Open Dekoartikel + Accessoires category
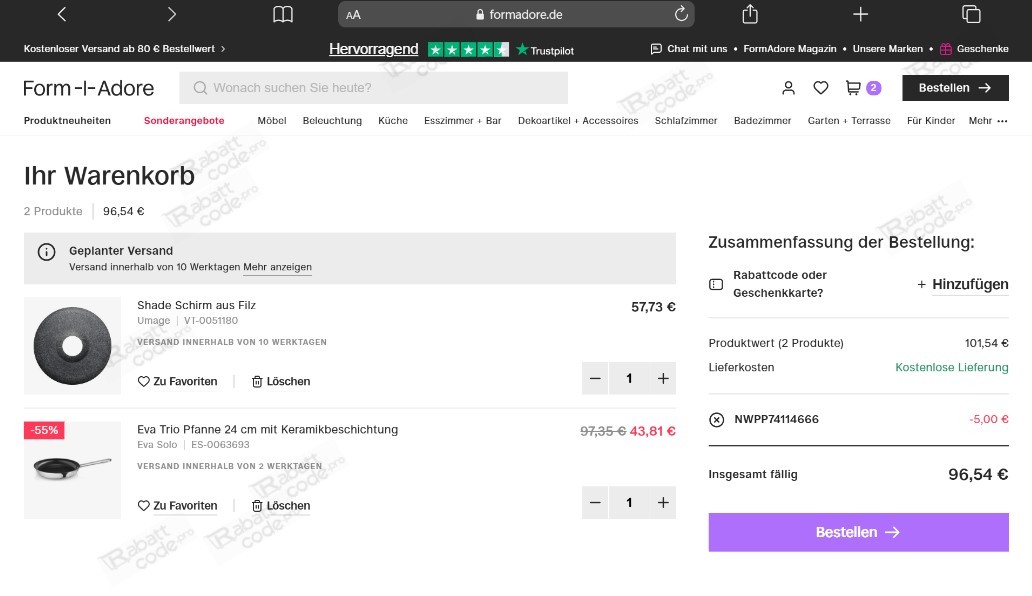The height and width of the screenshot is (596, 1032). 578,120
